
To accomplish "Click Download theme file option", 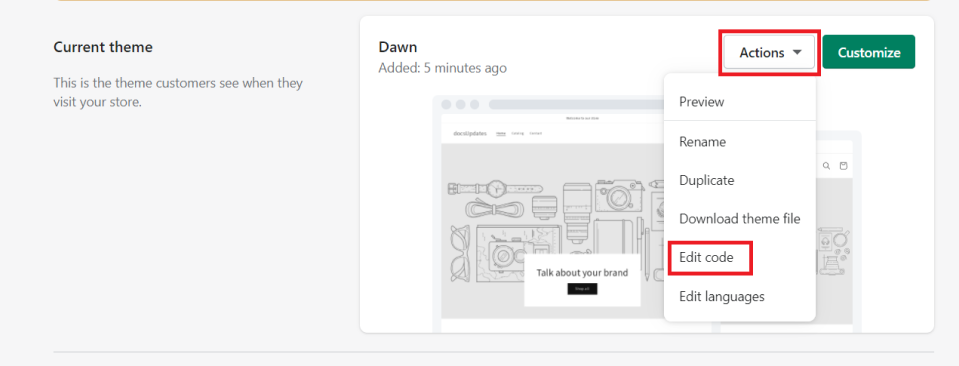I will [x=739, y=218].
